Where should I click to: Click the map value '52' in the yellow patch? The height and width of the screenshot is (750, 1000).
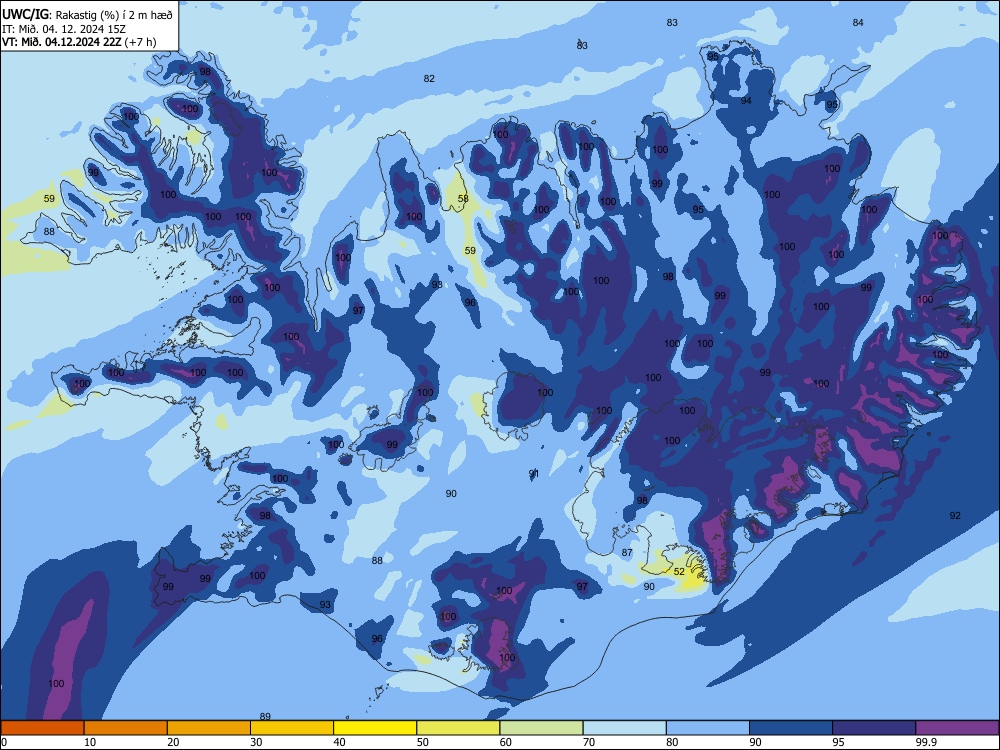pos(679,571)
